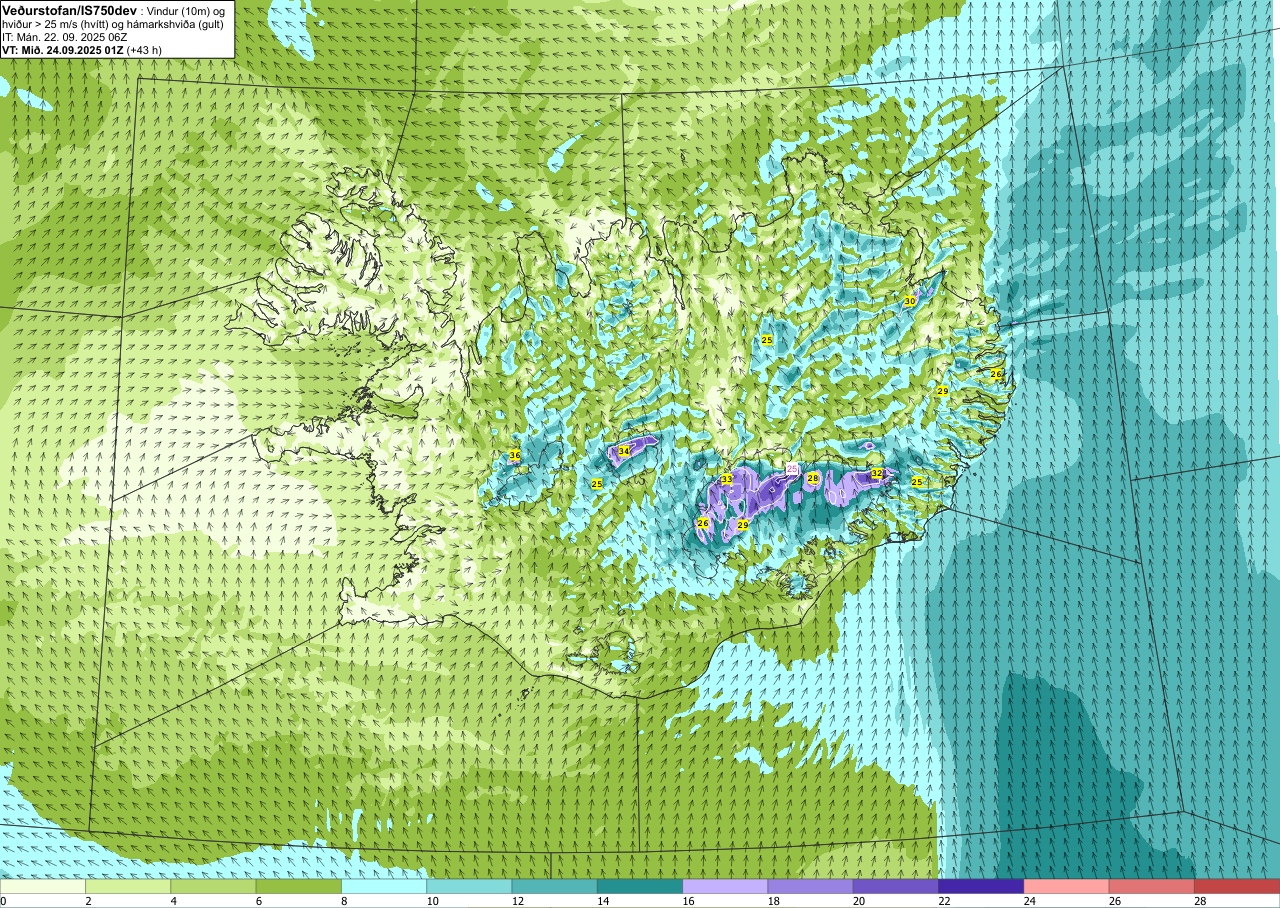Select the 24–26 m/s light pink swatch
This screenshot has width=1280, height=908.
point(1067,886)
